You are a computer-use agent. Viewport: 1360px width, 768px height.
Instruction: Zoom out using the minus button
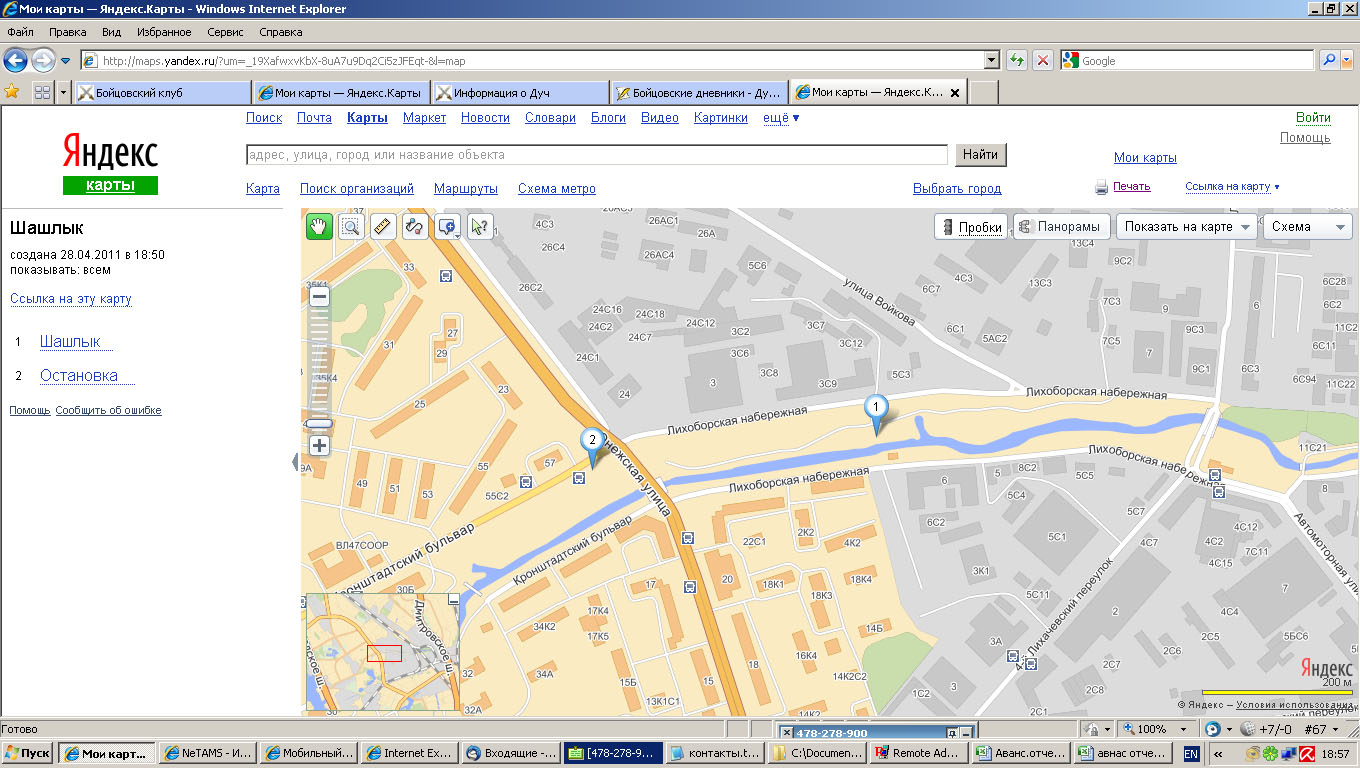coord(319,297)
